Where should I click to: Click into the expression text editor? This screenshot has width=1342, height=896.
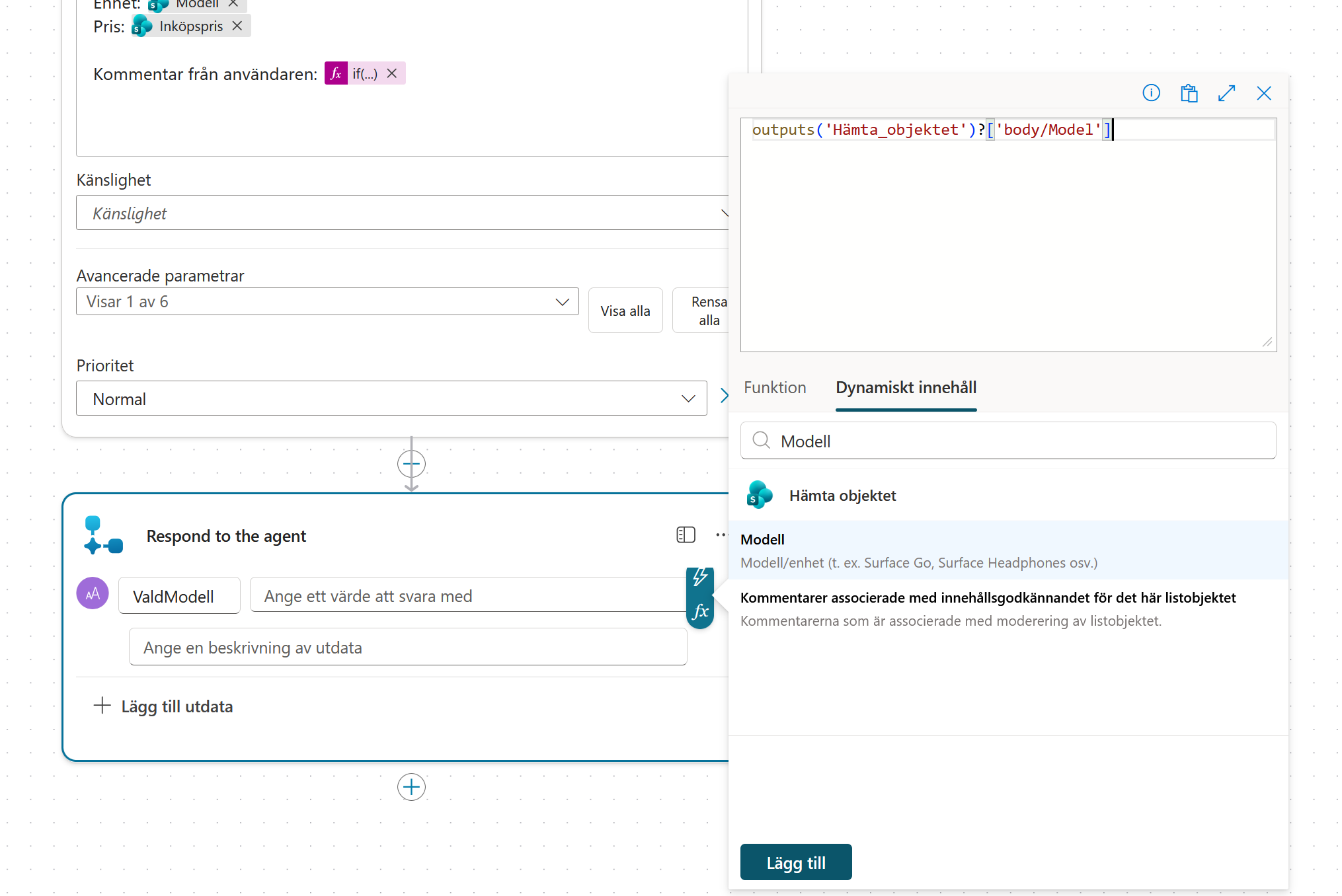1008,235
